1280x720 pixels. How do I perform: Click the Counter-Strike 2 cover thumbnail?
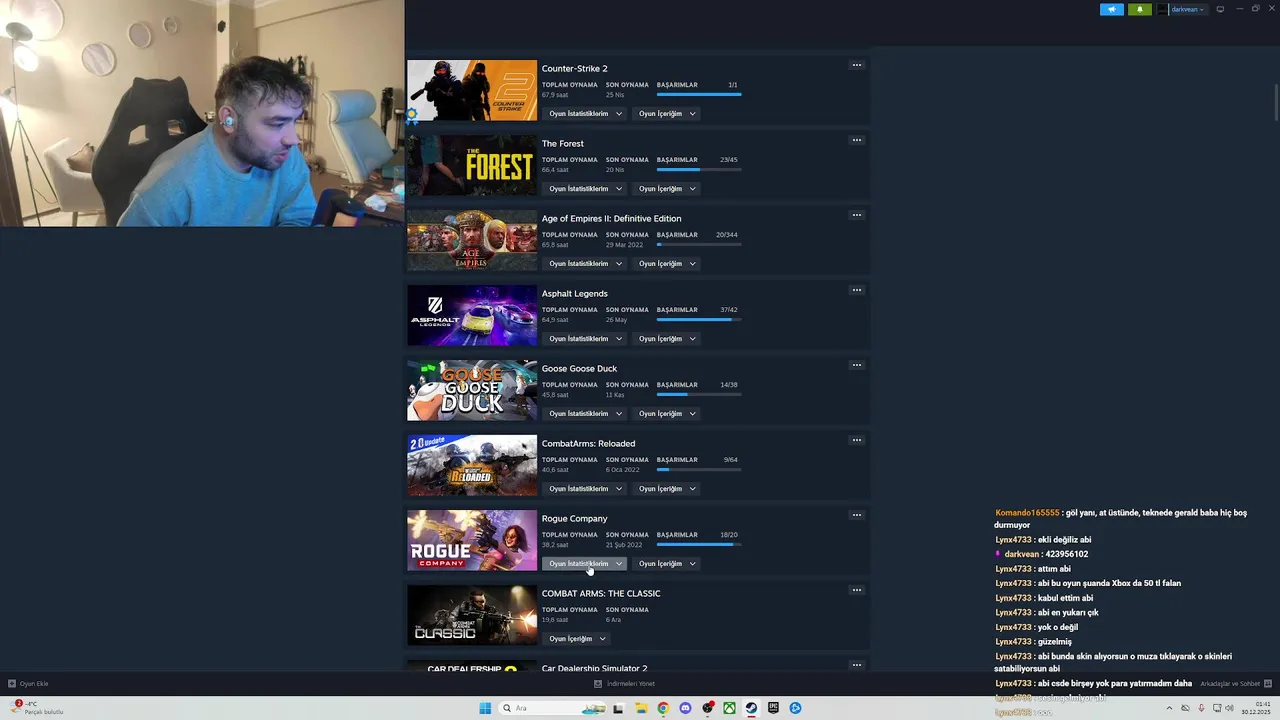pos(472,91)
